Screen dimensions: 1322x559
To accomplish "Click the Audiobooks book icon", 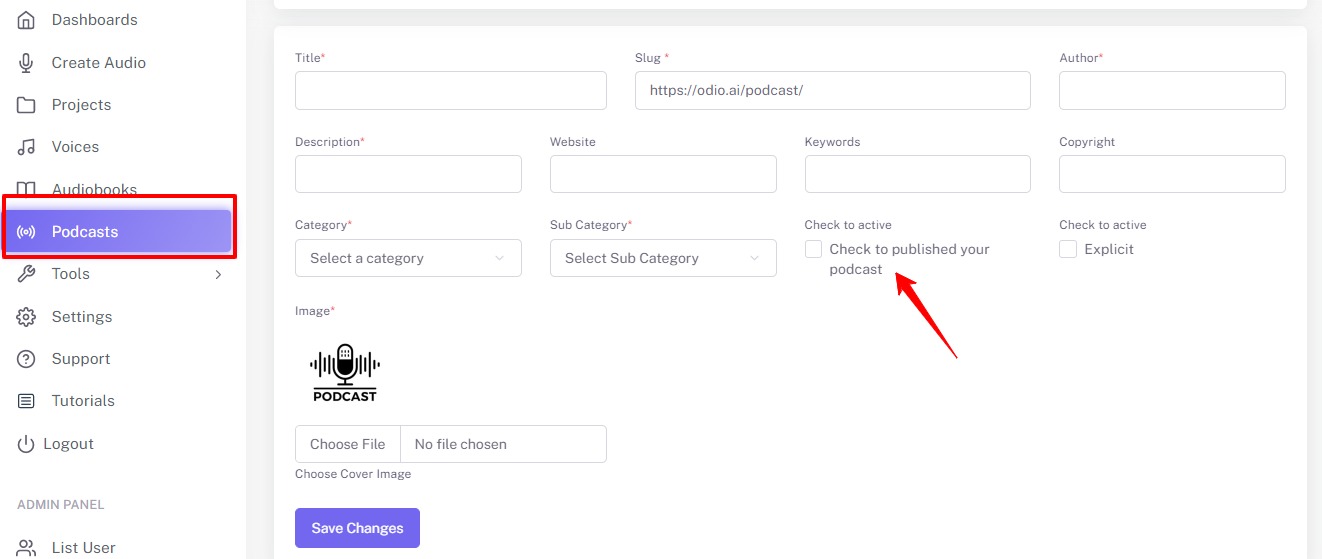I will 27,189.
